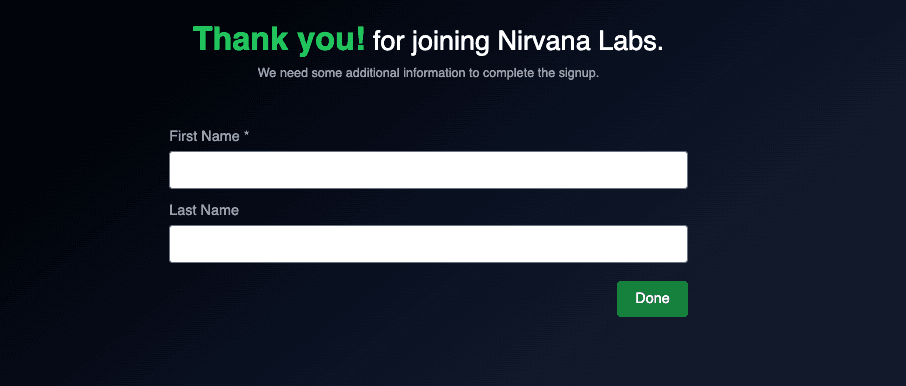Click the Nirvana Labs text in heading
The height and width of the screenshot is (386, 906).
click(x=580, y=42)
